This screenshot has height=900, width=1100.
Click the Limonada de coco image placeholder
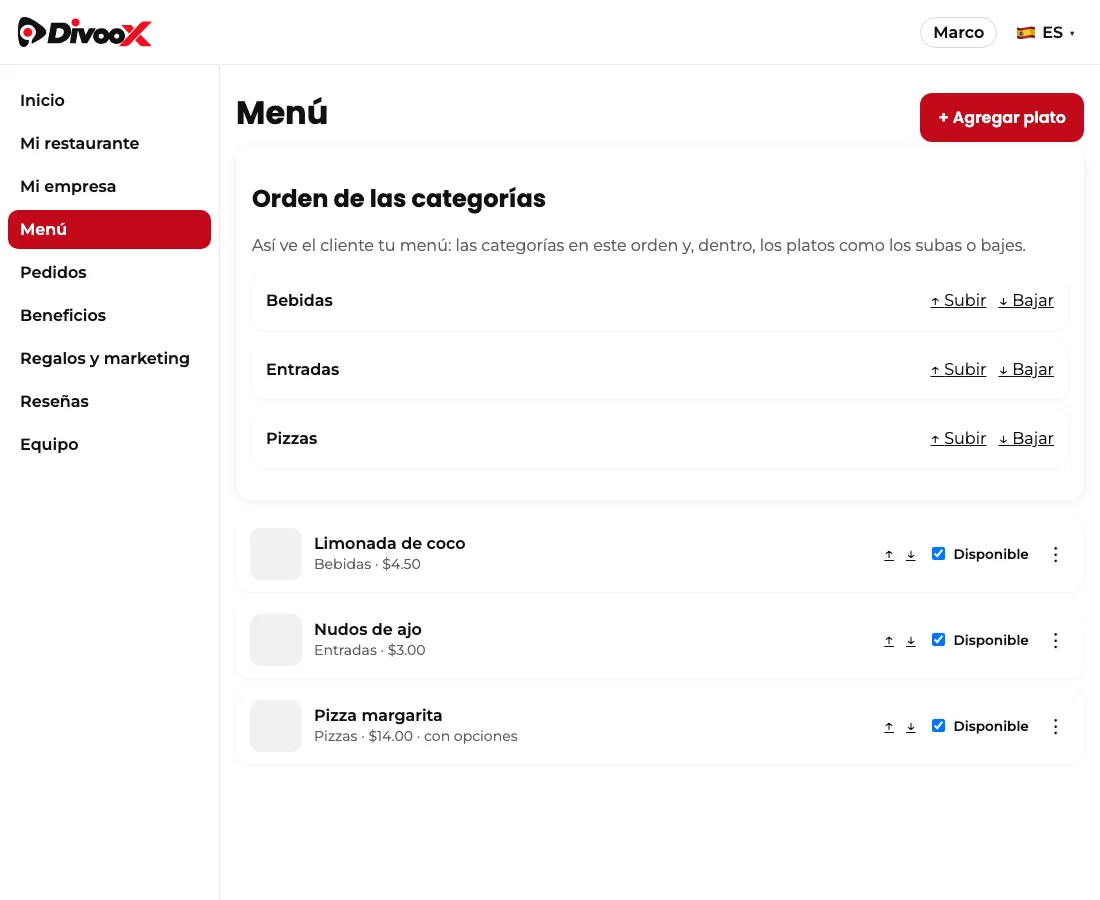coord(276,554)
